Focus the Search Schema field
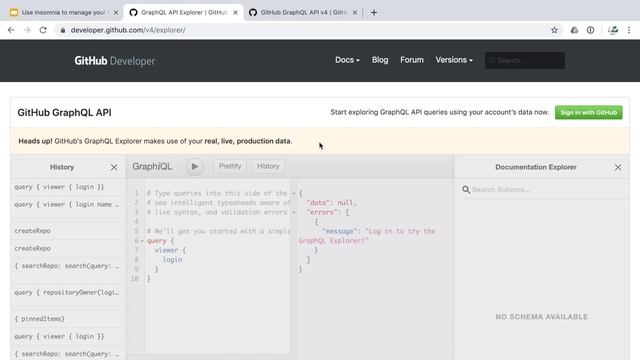 pyautogui.click(x=547, y=189)
